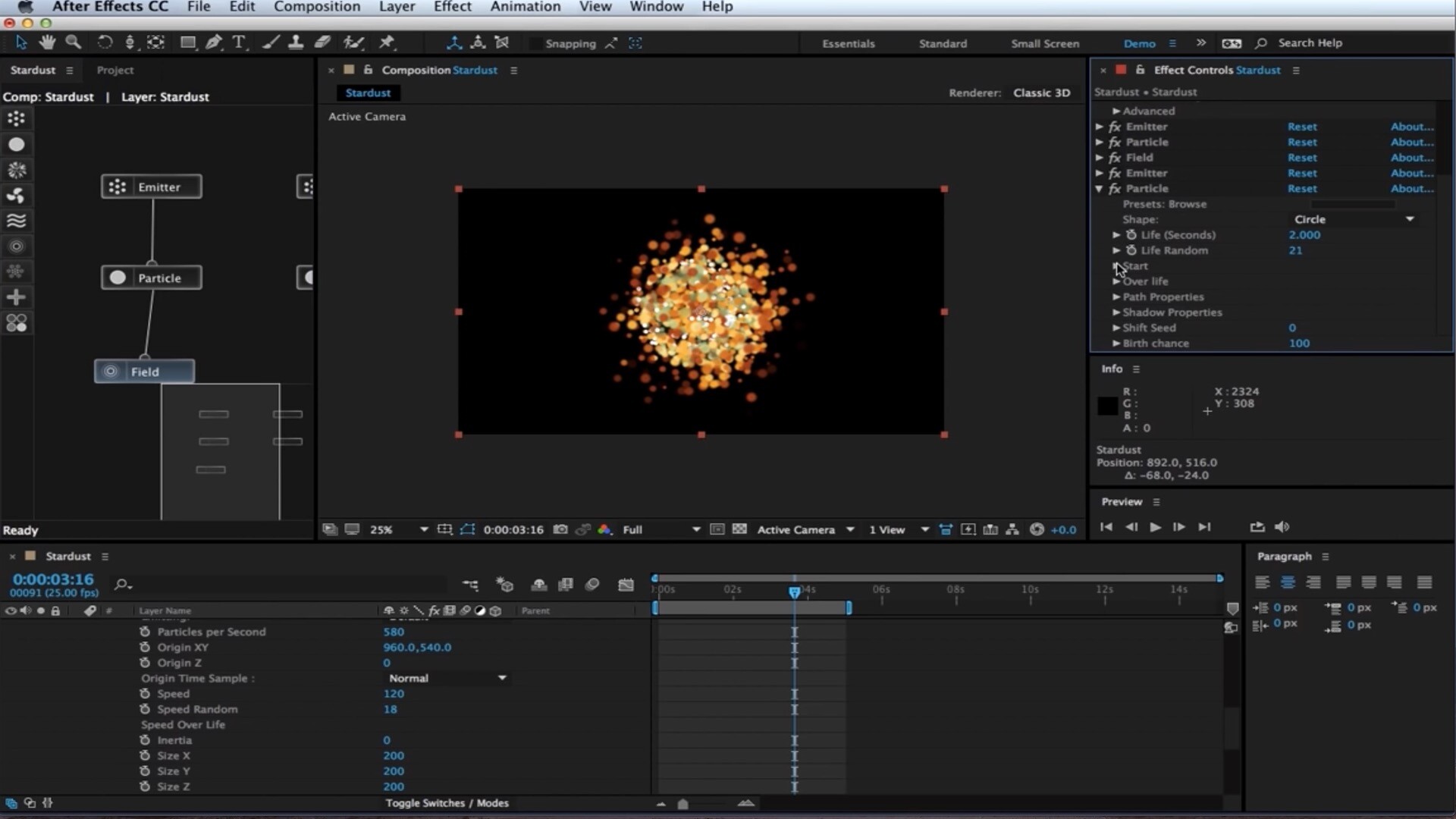Select the Hand tool

point(47,42)
